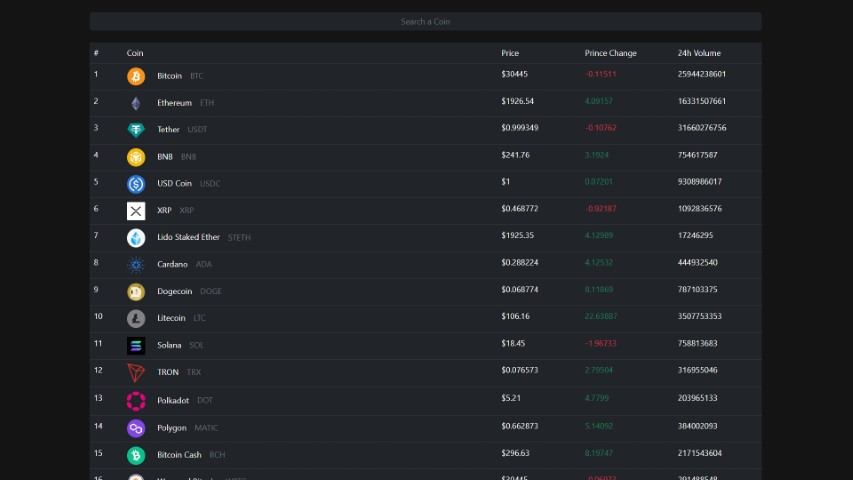Click the USD Coin blue icon
The width and height of the screenshot is (853, 480).
(x=136, y=184)
